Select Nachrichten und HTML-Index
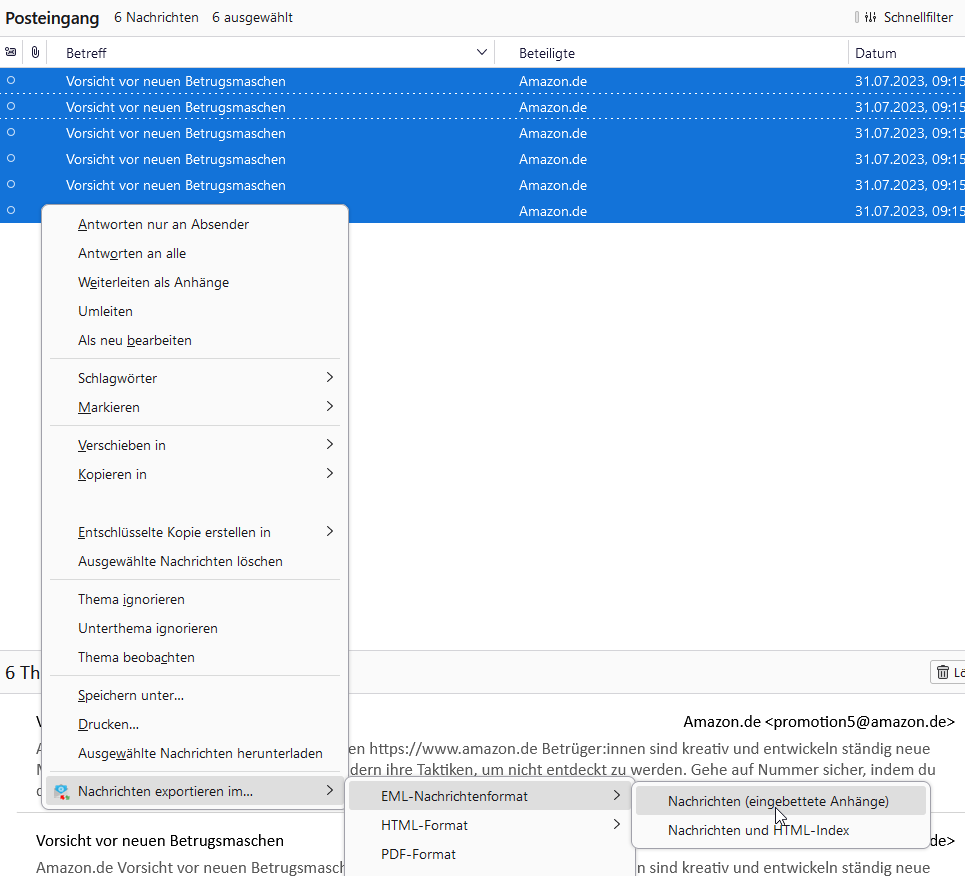This screenshot has width=965, height=876. [758, 830]
